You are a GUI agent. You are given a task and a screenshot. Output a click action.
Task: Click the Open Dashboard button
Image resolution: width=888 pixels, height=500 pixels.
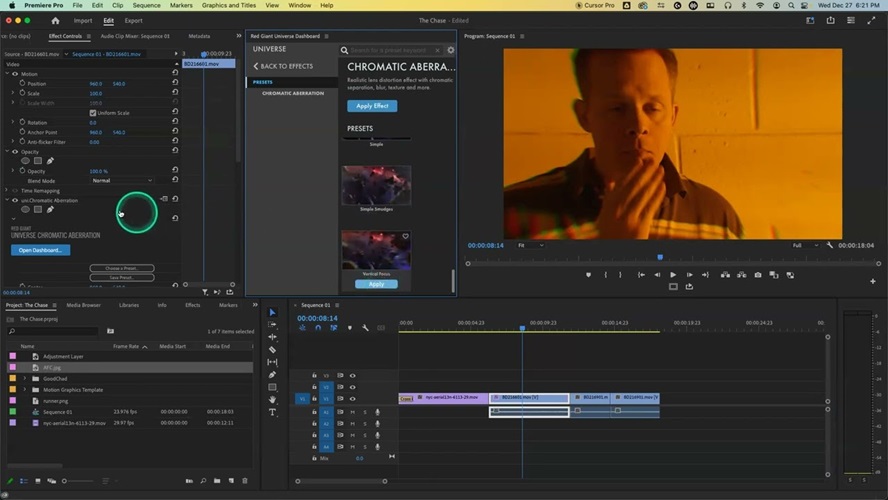(40, 250)
